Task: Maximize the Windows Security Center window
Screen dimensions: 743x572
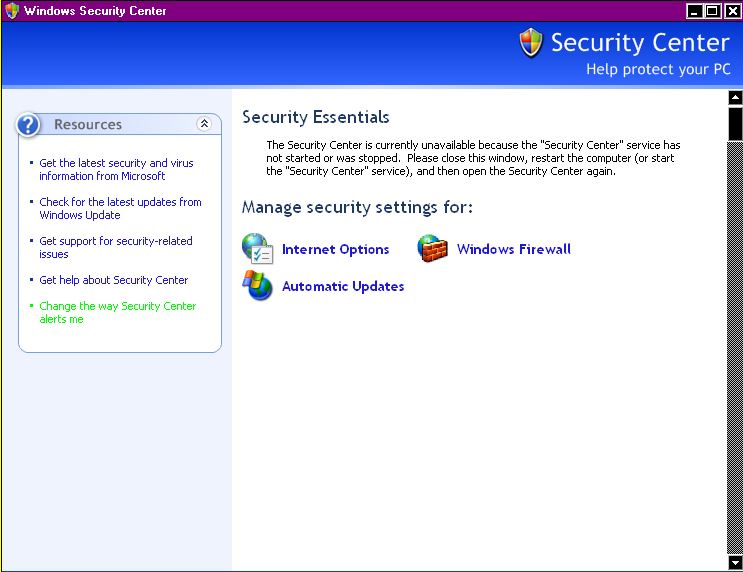Action: tap(712, 10)
